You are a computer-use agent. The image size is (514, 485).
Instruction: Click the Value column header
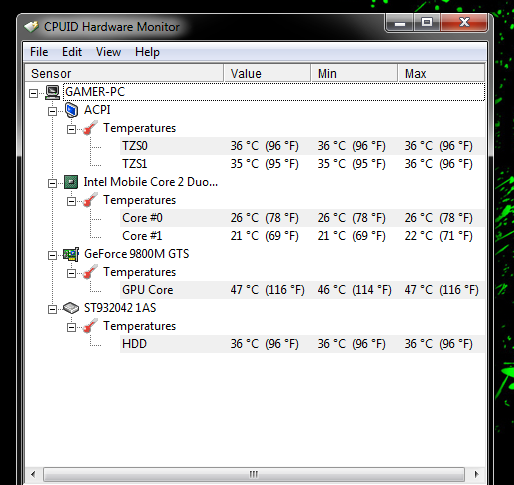tap(267, 73)
